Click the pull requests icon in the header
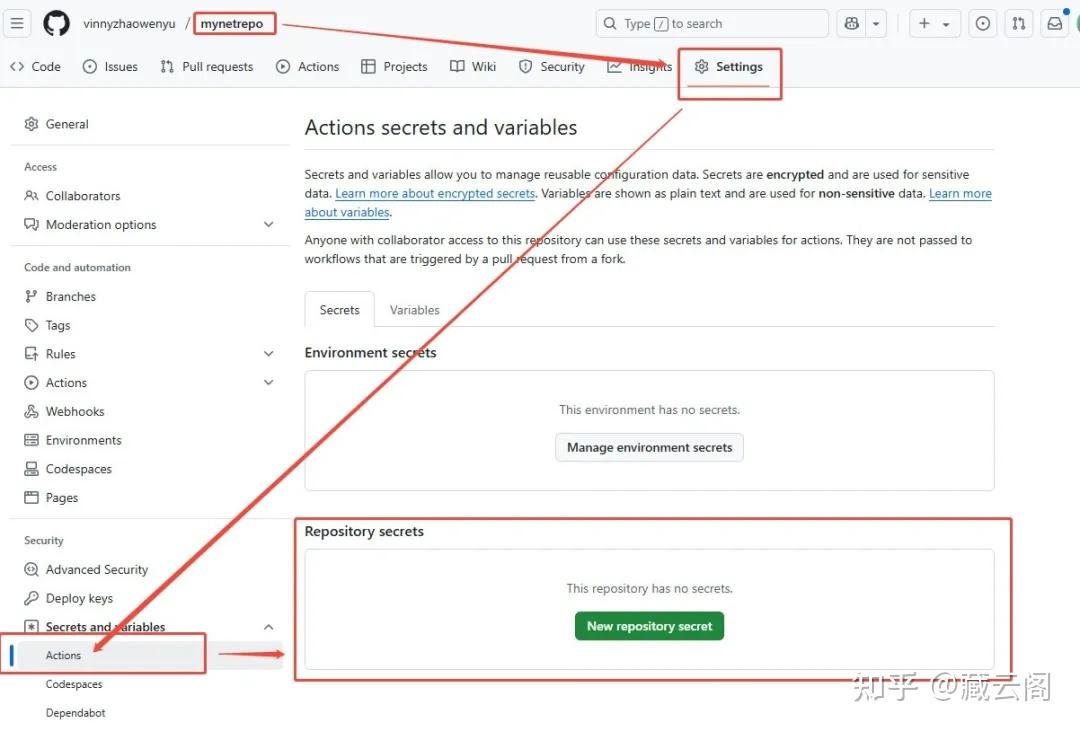This screenshot has height=731, width=1080. (x=1018, y=23)
